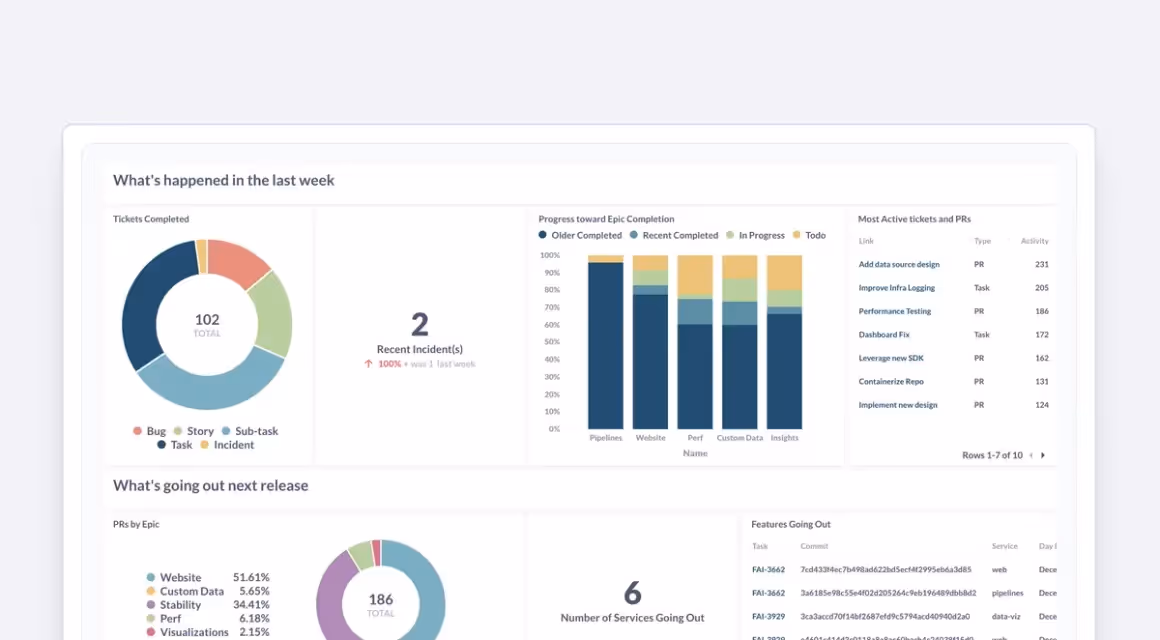Screen dimensions: 1160x640
Task: Click the 186 total in PRs donut
Action: pos(381,599)
